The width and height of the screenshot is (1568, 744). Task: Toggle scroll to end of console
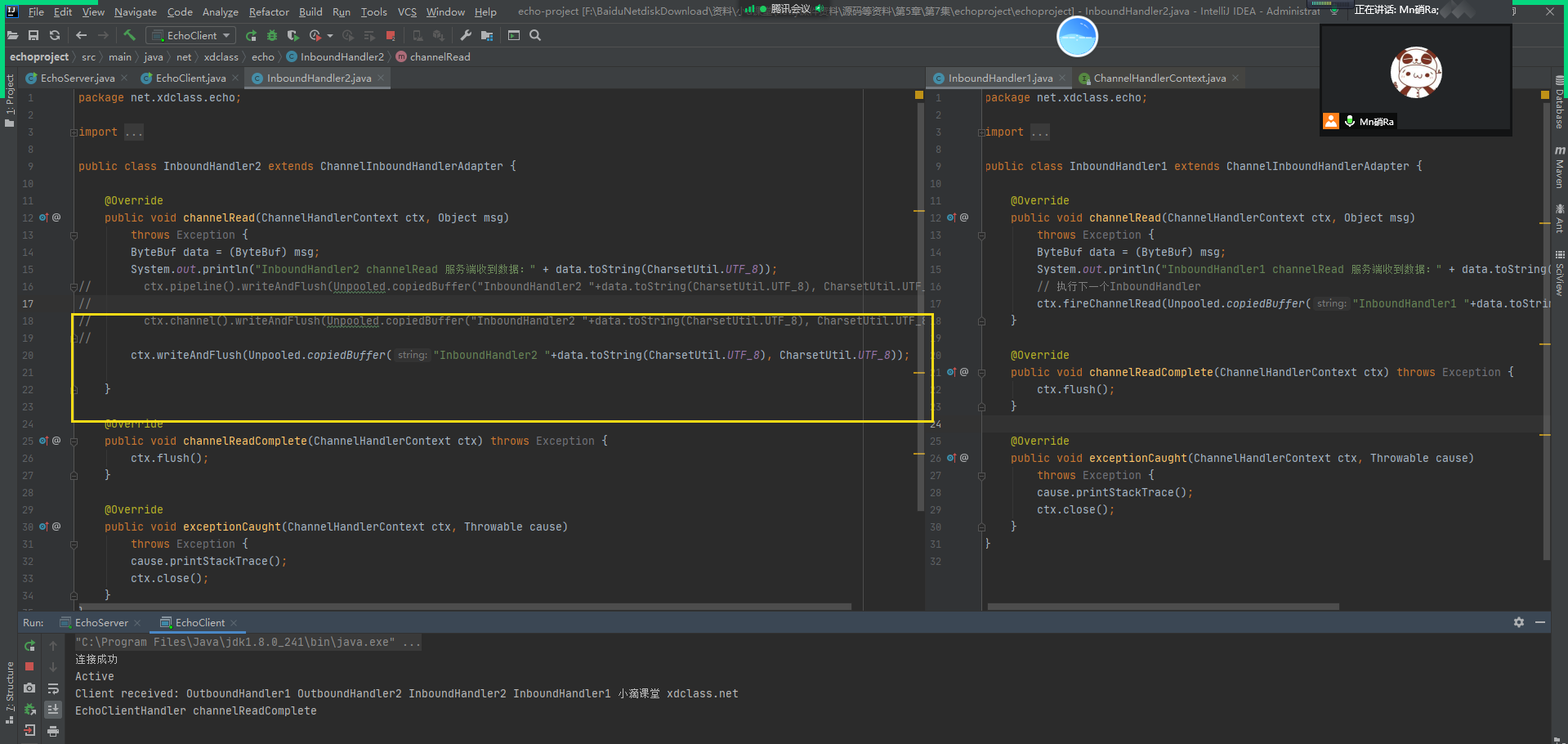53,709
